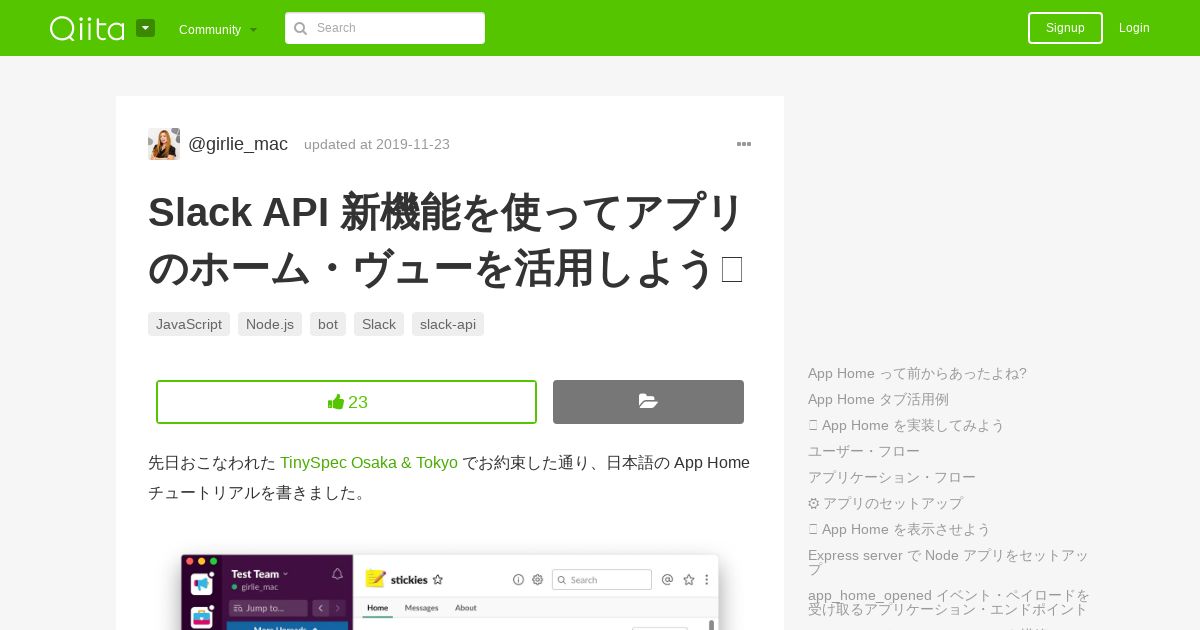
Task: Click the Signup button
Action: click(1065, 28)
